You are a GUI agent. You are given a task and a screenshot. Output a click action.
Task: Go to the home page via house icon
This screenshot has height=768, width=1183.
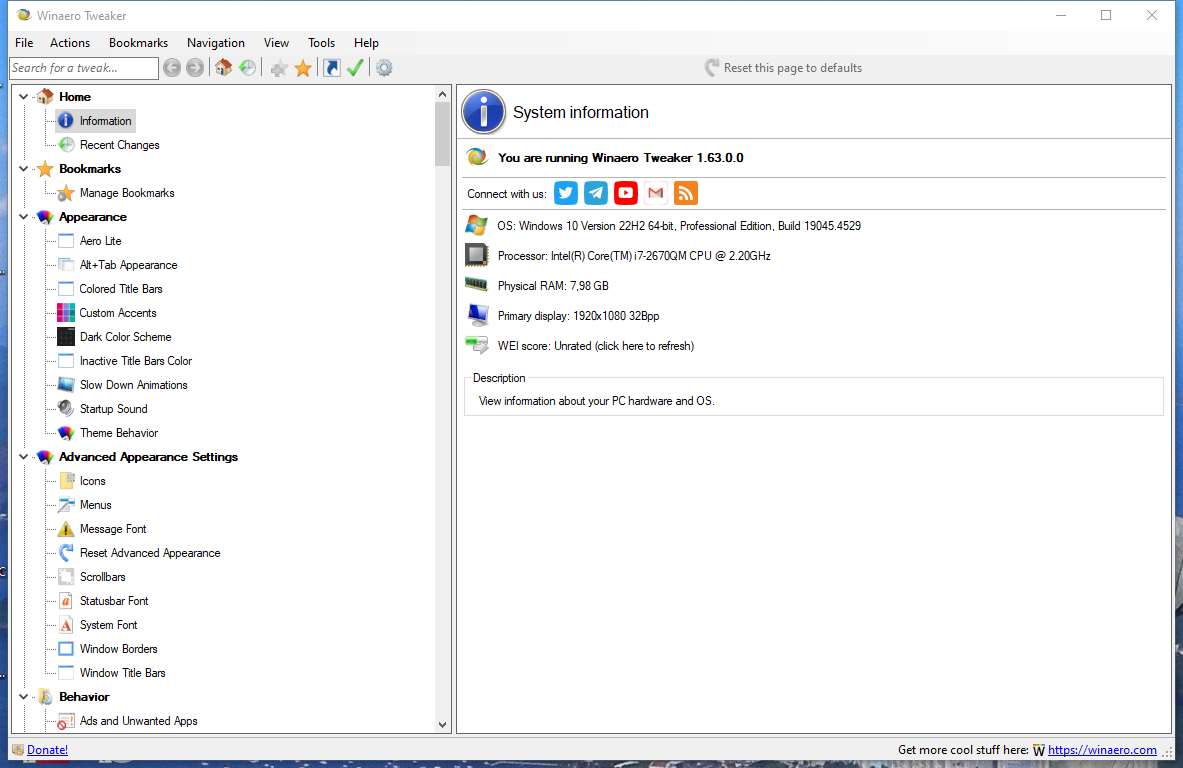pyautogui.click(x=223, y=68)
